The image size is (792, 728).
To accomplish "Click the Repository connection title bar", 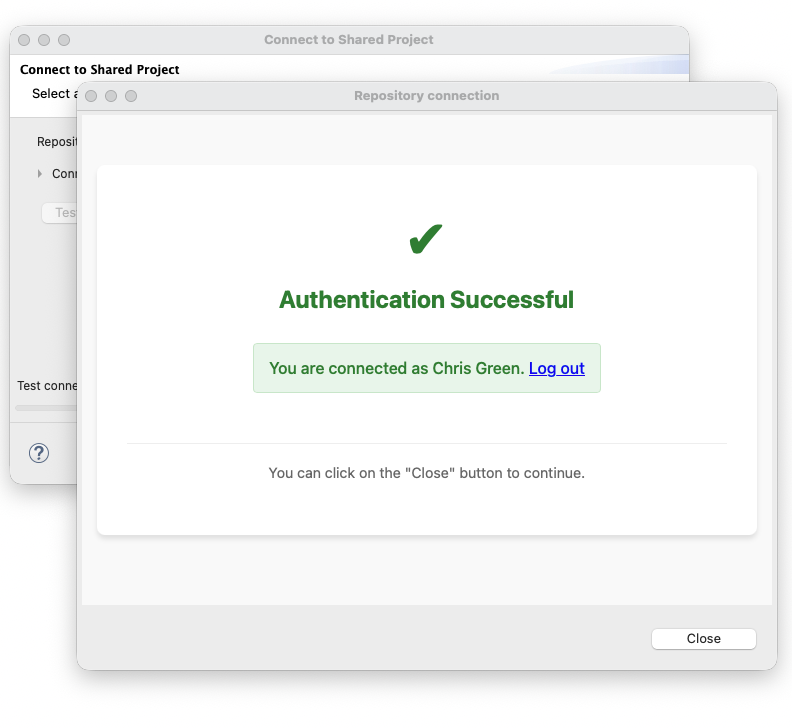I will 426,96.
